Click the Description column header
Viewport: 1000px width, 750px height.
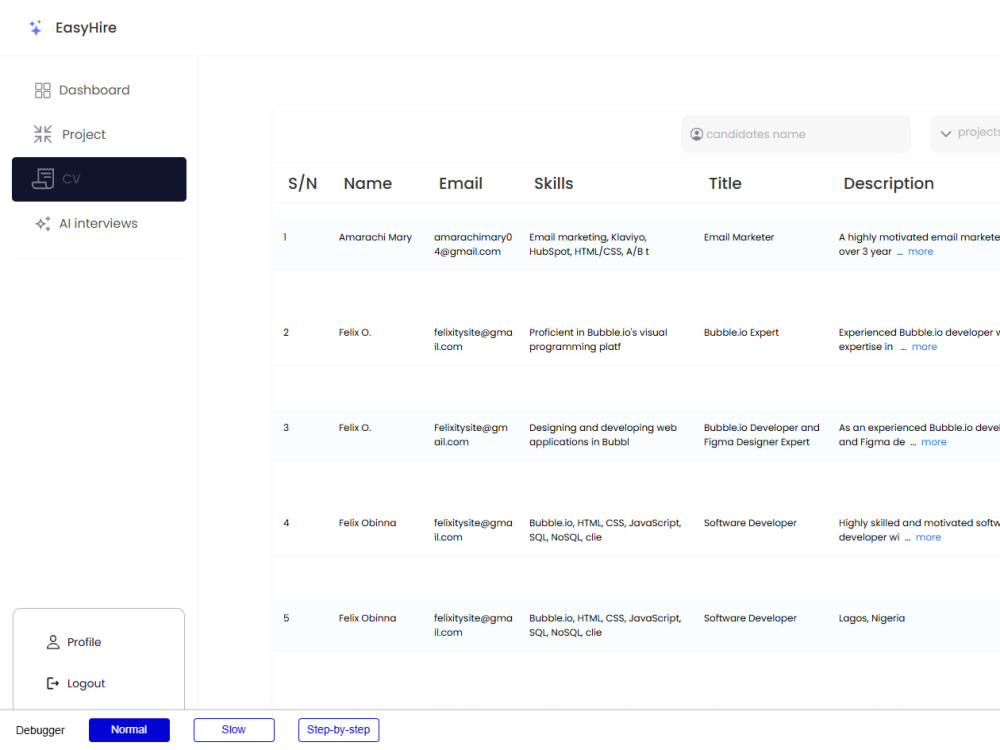[x=888, y=184]
